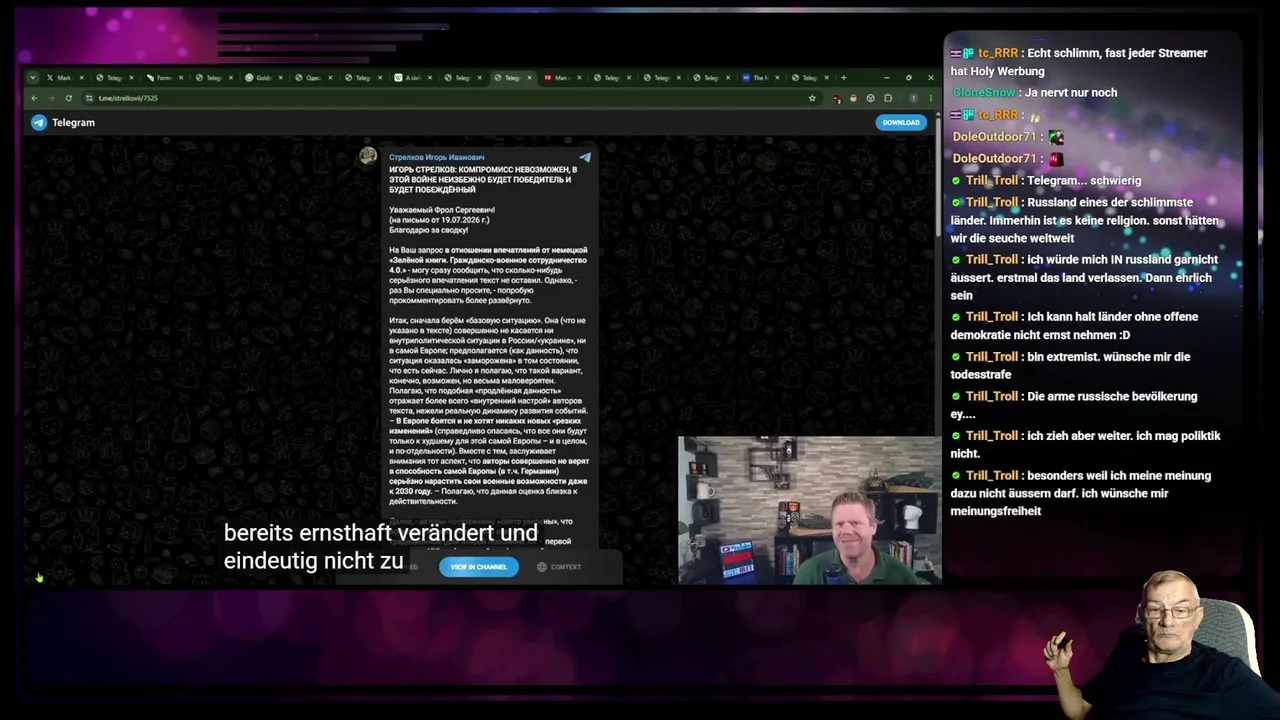Reload the Telegram page
The width and height of the screenshot is (1280, 720).
[68, 98]
